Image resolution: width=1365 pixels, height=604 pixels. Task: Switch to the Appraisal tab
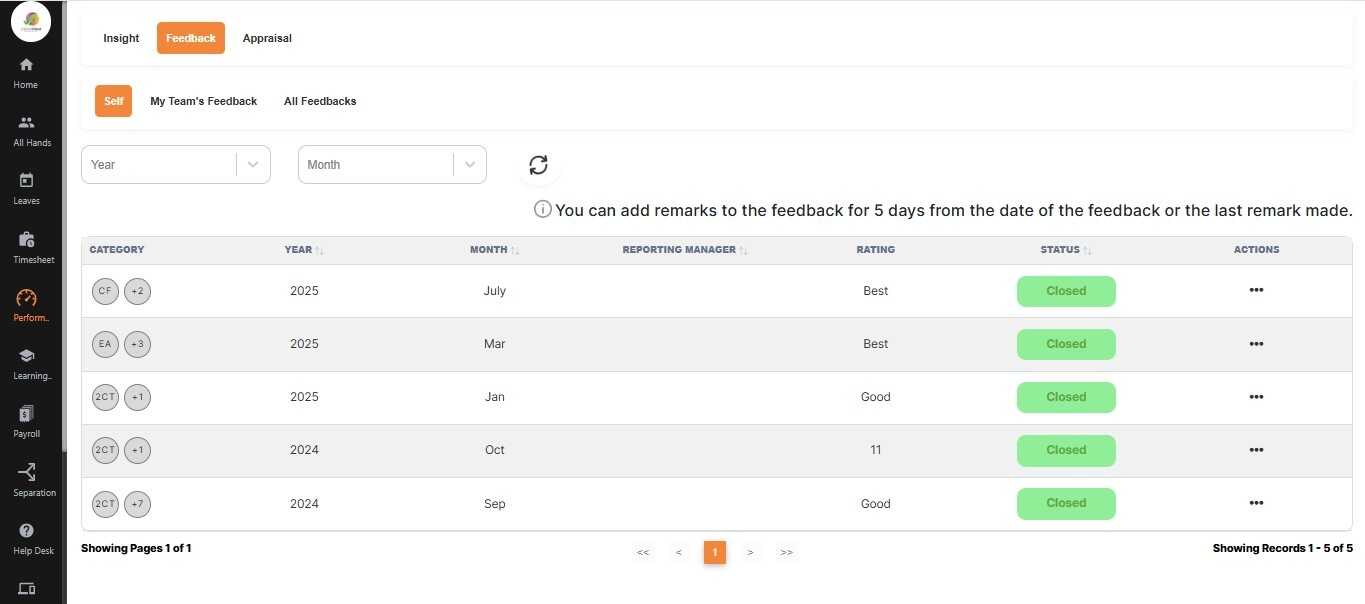tap(267, 38)
